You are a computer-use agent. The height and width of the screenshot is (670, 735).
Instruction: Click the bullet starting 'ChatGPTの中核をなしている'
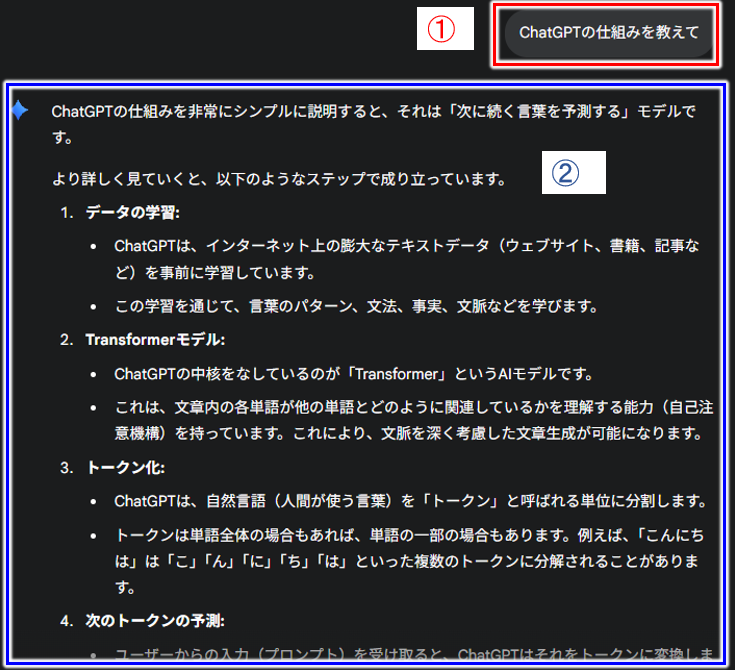(x=354, y=374)
